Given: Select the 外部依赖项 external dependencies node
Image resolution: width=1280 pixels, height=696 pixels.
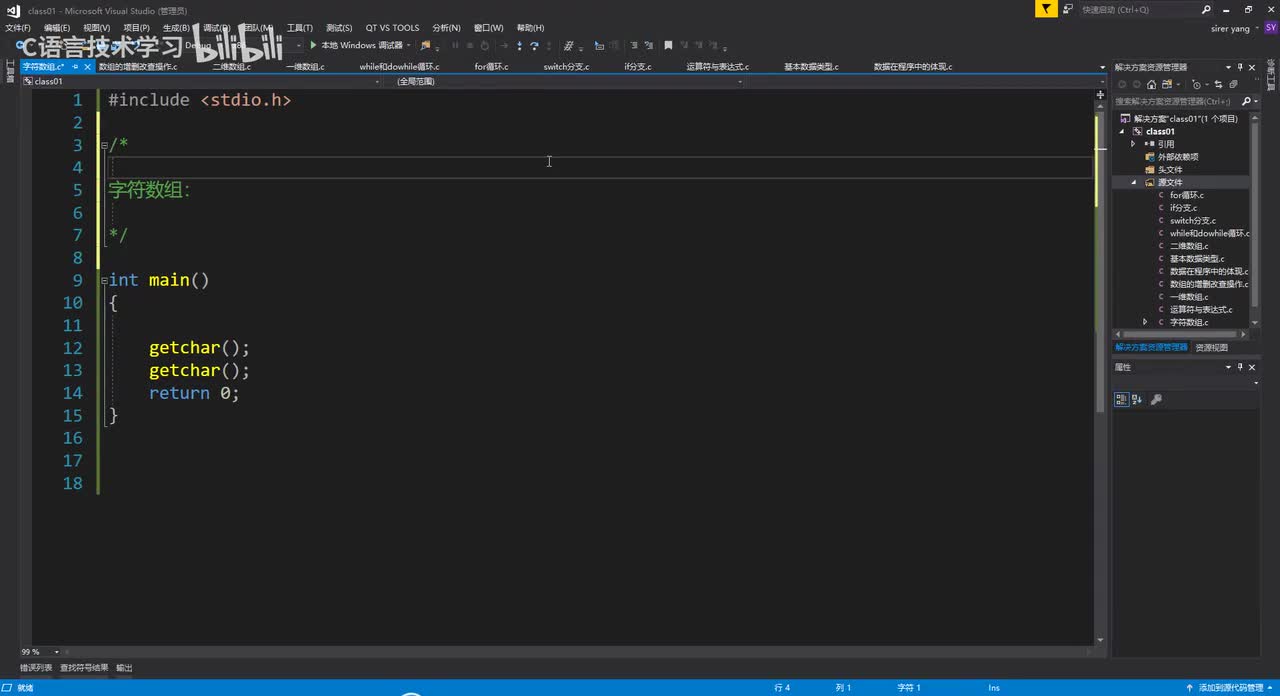Looking at the screenshot, I should coord(1178,157).
